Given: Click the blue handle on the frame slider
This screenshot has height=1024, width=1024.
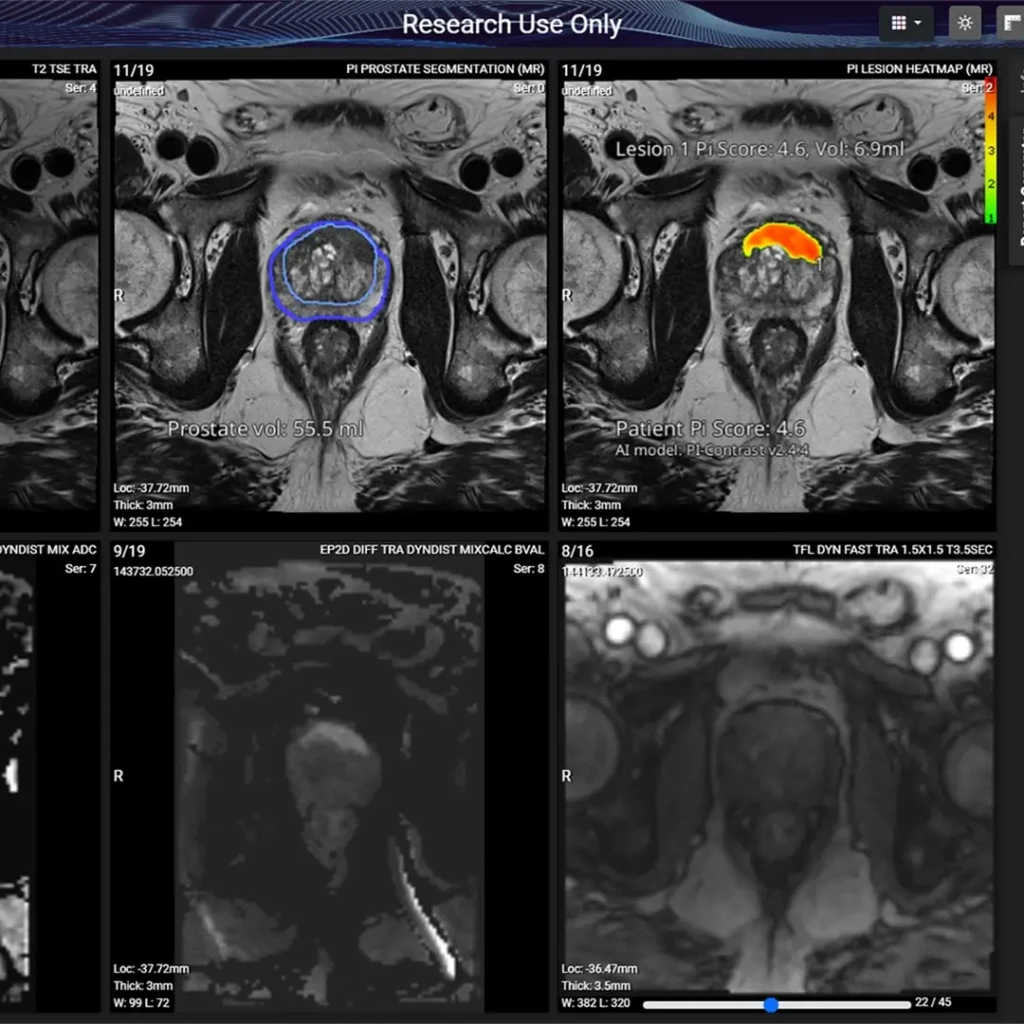Looking at the screenshot, I should [x=770, y=1004].
